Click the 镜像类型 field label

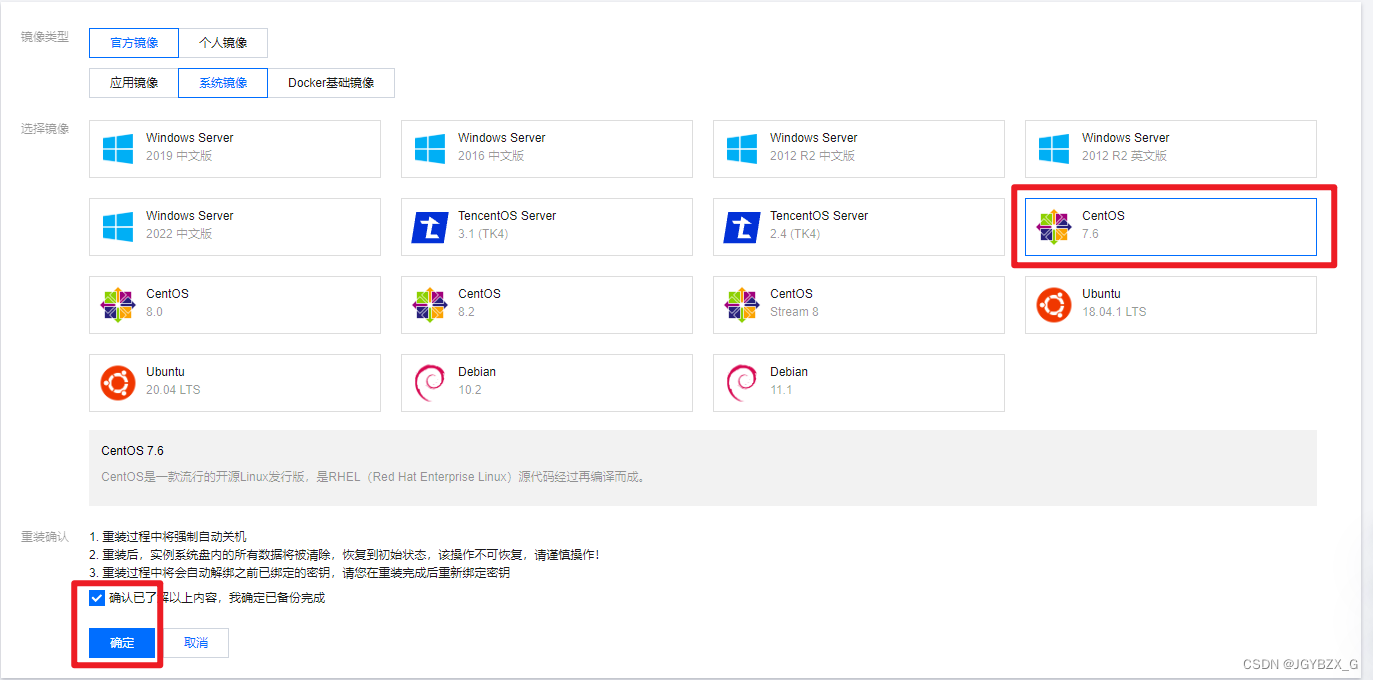pos(45,37)
